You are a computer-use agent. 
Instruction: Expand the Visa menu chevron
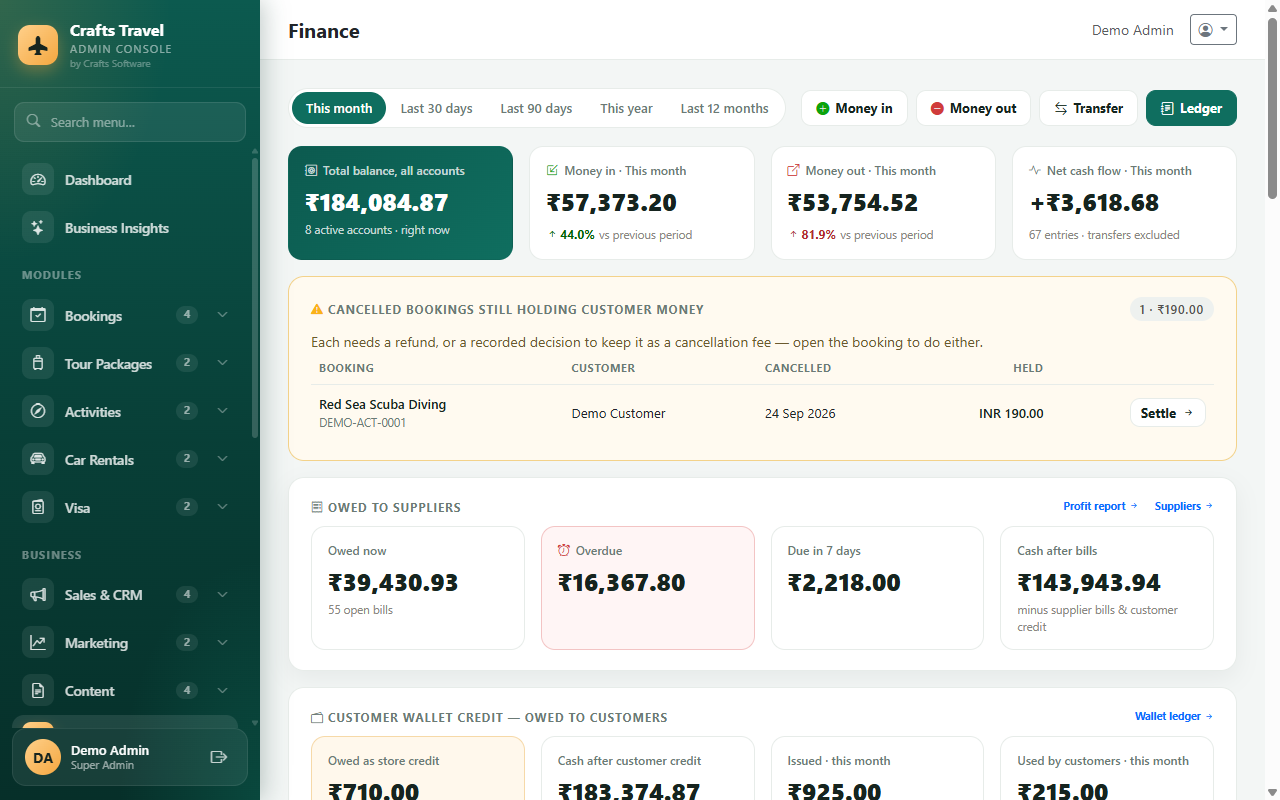pyautogui.click(x=222, y=507)
